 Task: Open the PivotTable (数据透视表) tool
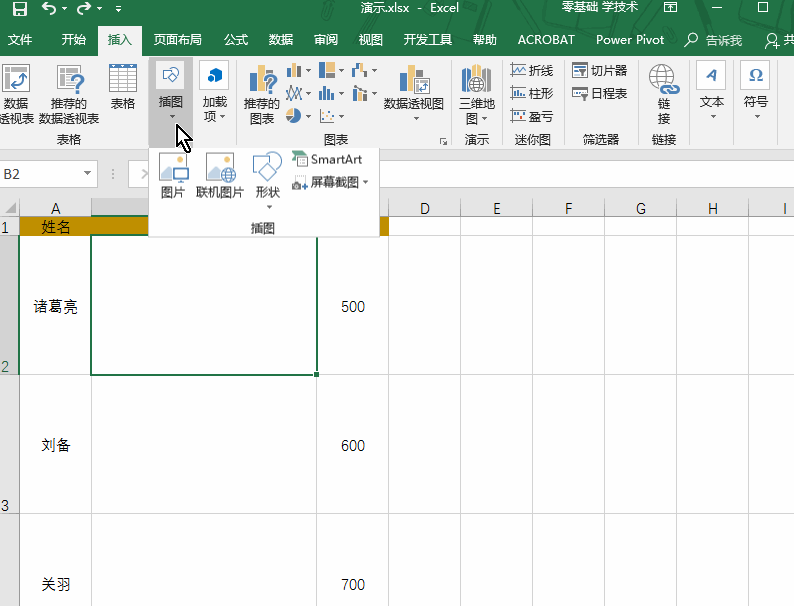point(16,95)
